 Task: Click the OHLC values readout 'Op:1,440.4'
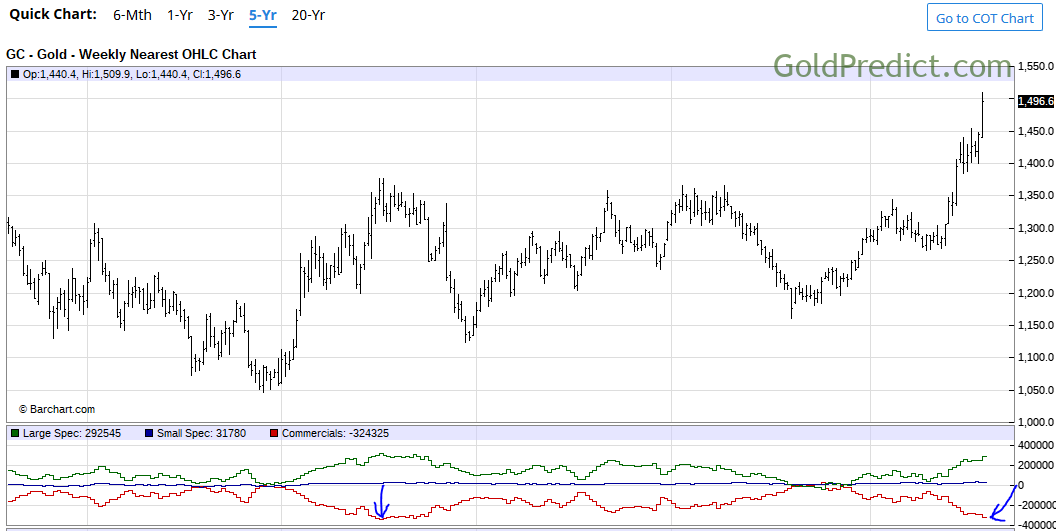49,75
